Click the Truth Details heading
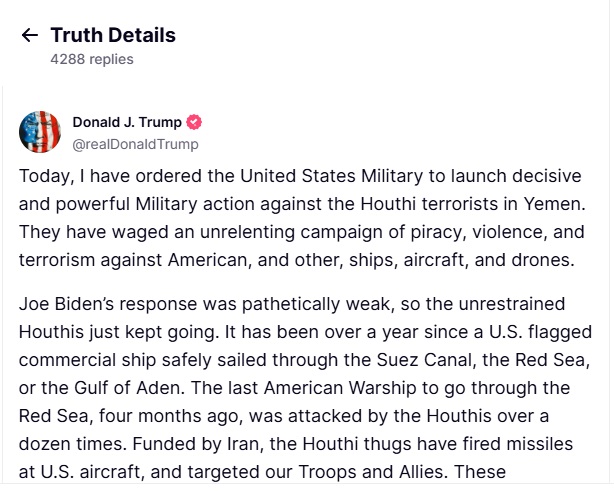614x494 pixels. coord(113,36)
